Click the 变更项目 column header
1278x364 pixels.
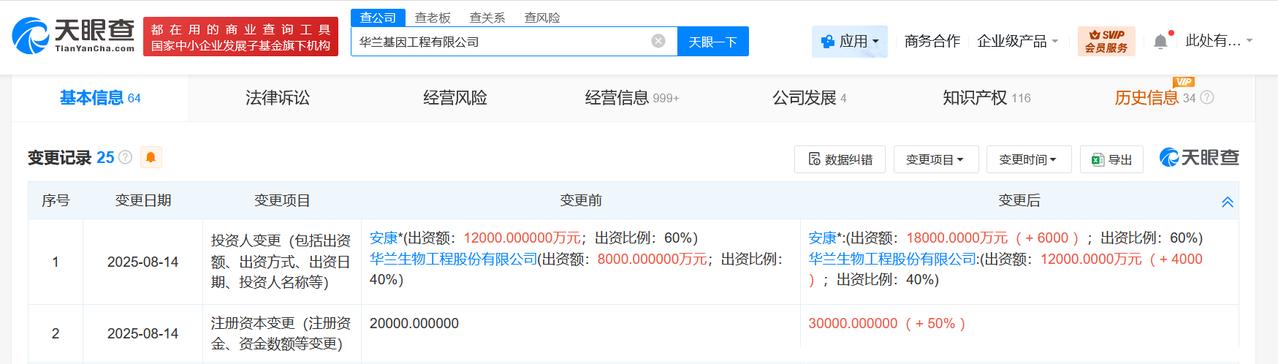(282, 201)
